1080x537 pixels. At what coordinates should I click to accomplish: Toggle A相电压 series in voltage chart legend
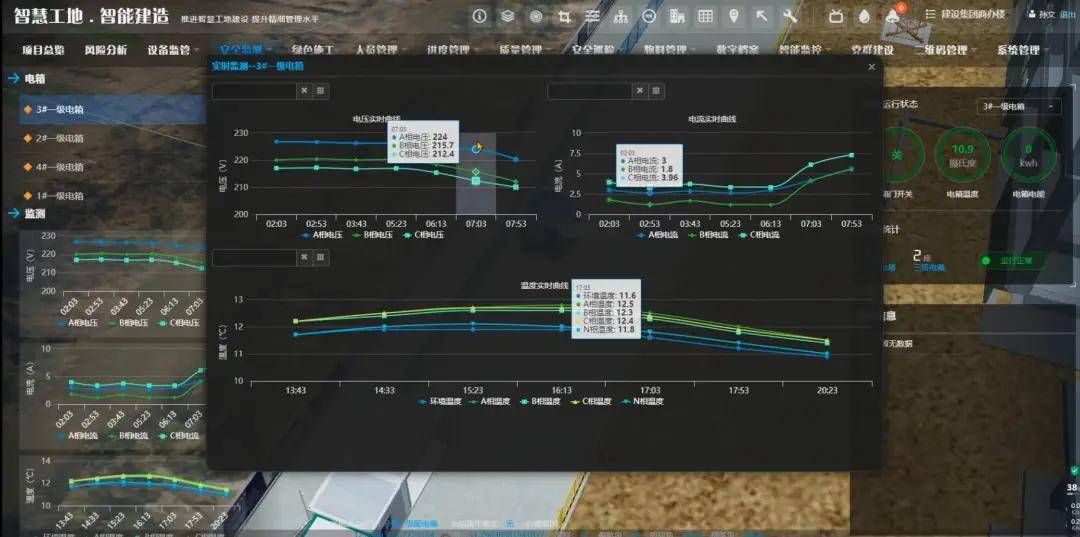pyautogui.click(x=323, y=235)
